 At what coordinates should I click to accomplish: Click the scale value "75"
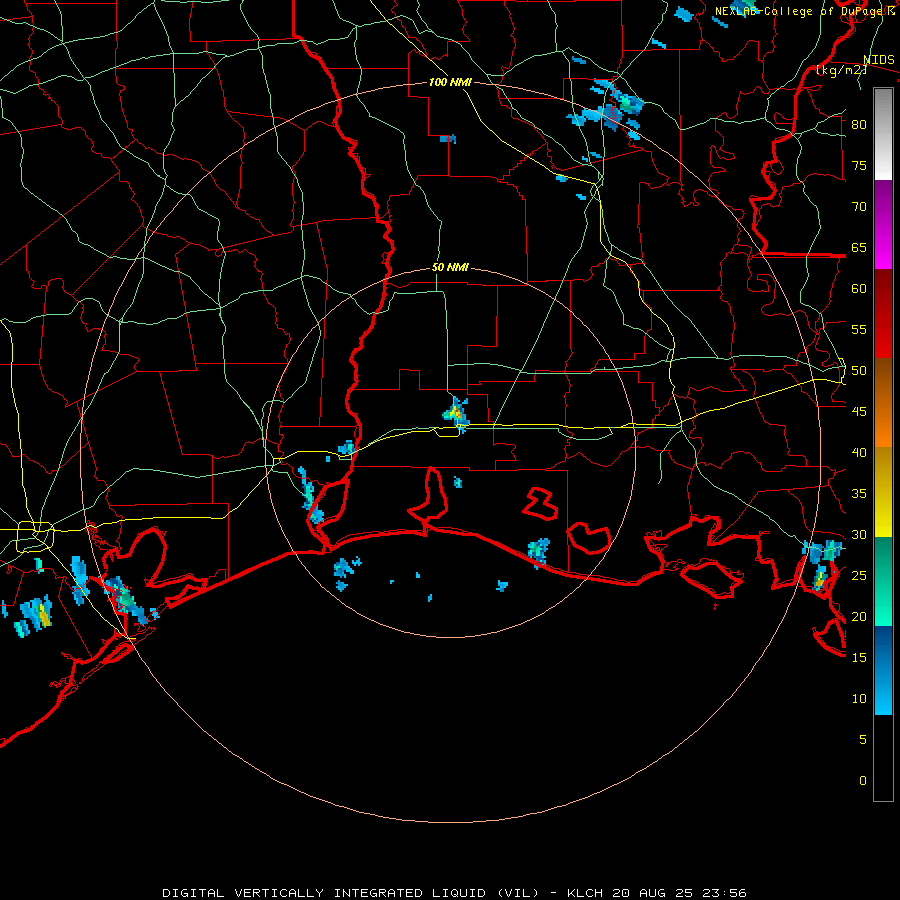pyautogui.click(x=859, y=165)
